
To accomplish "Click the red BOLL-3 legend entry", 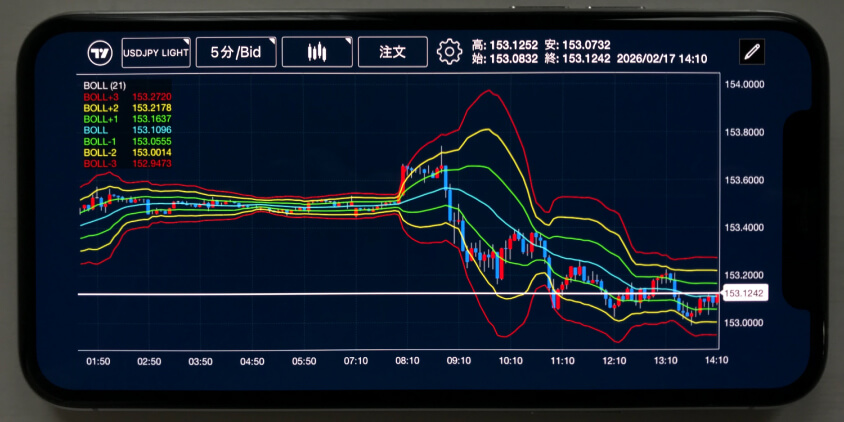I will tap(101, 163).
